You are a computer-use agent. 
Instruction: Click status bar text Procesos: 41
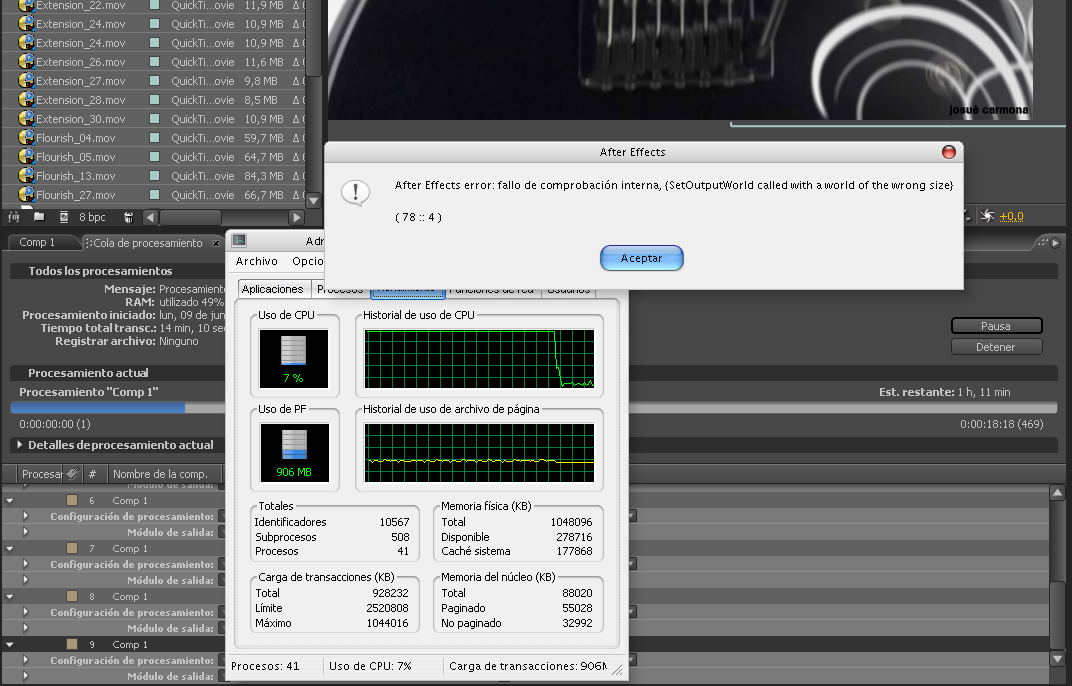pos(265,665)
